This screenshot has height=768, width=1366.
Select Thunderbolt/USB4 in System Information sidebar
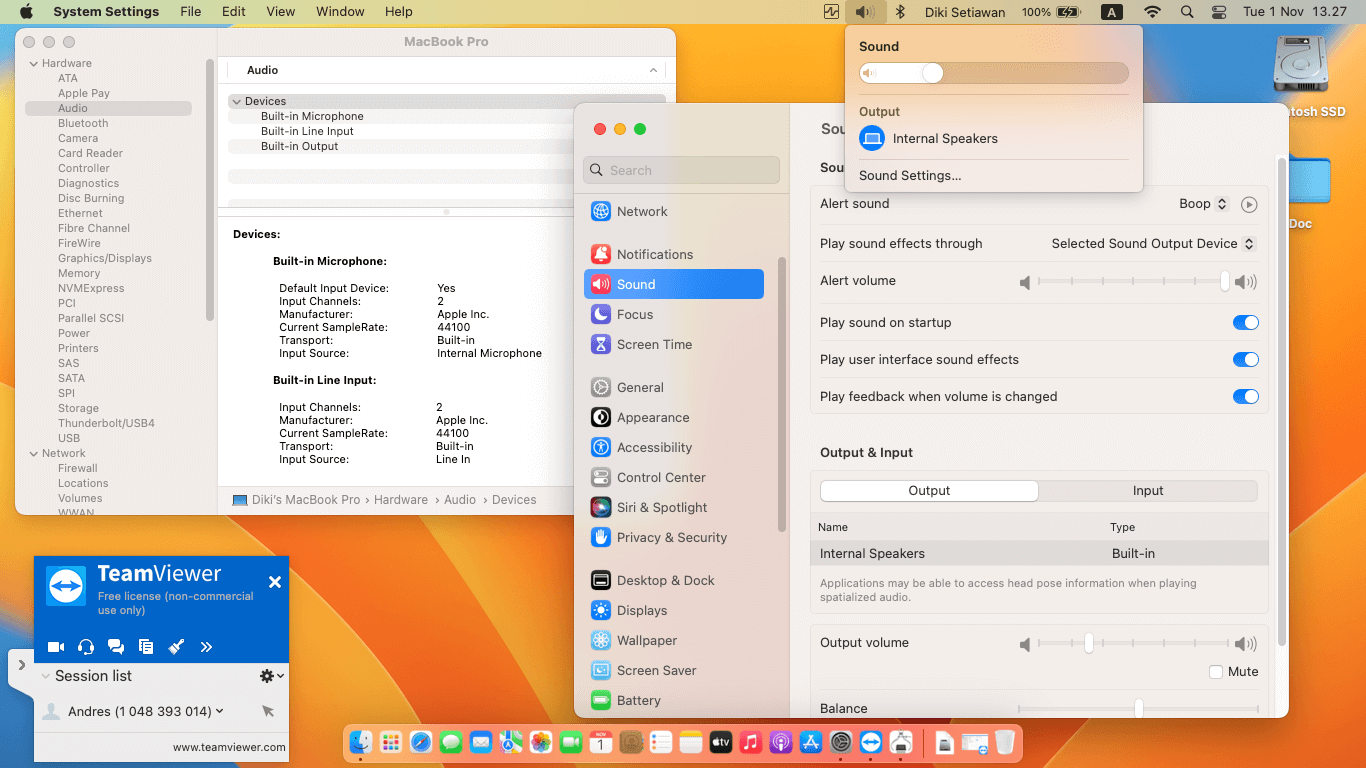click(106, 423)
